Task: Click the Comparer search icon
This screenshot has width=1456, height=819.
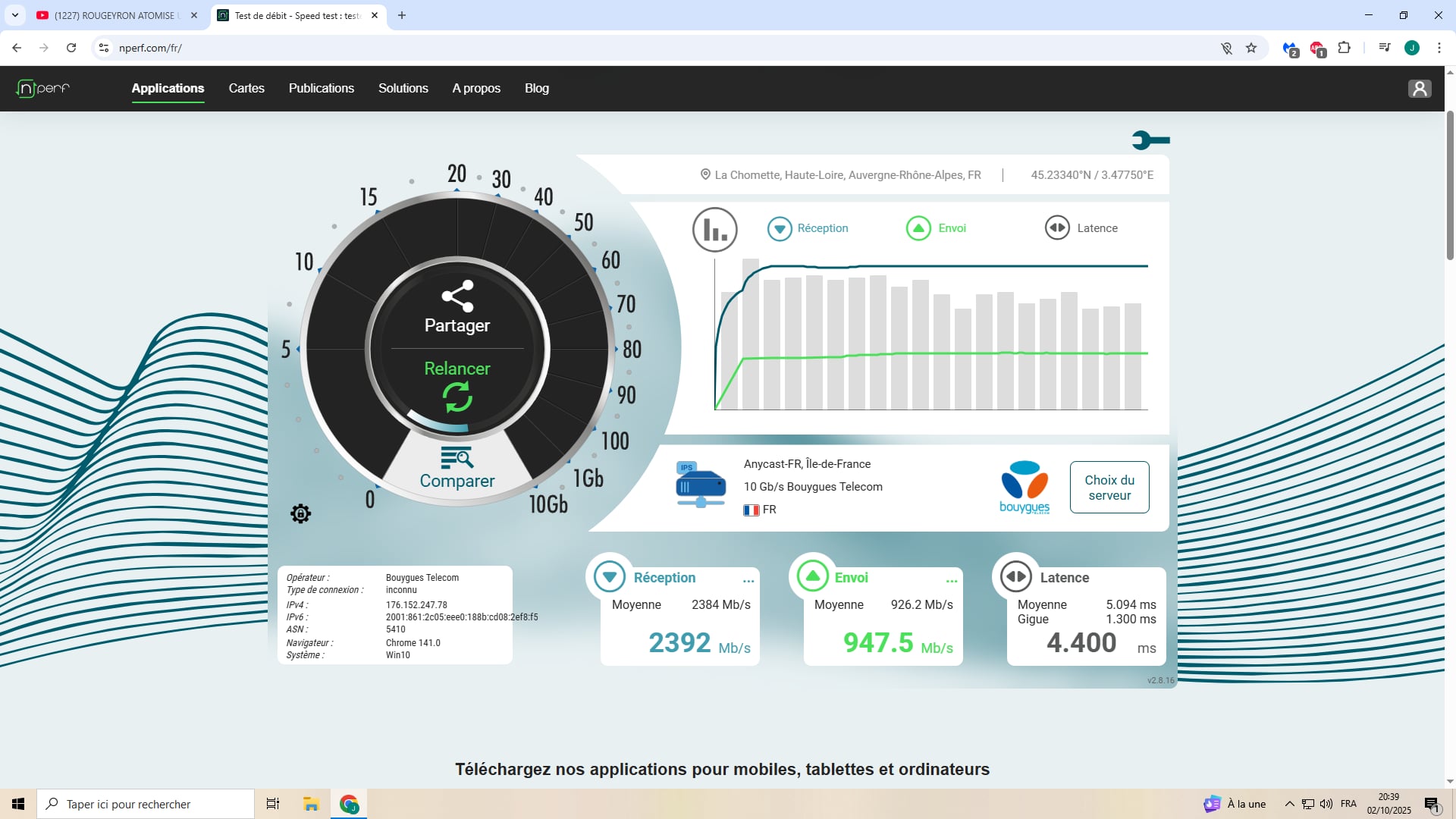Action: click(457, 458)
